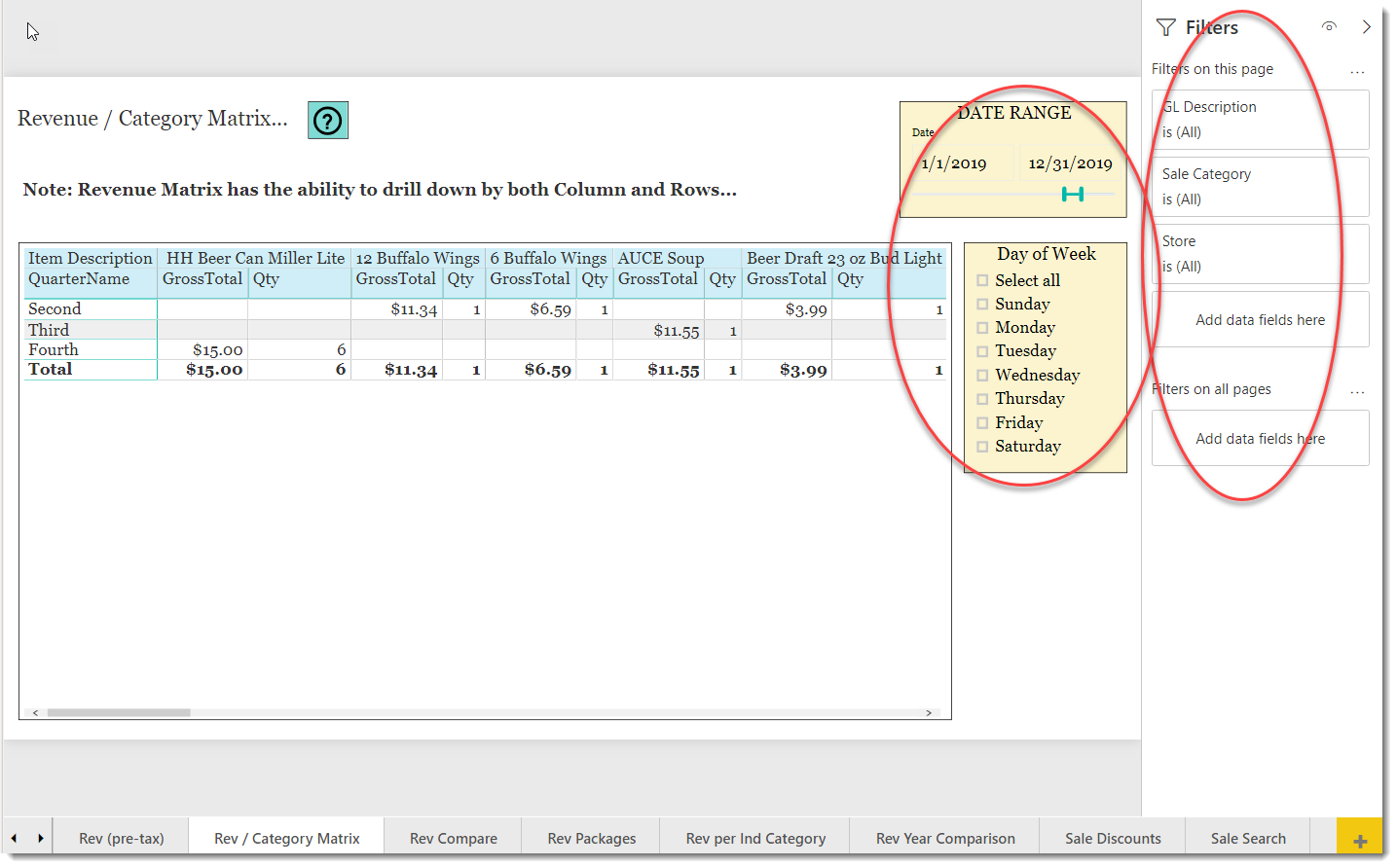Select the 6 Buffalo Wings column header

point(548,259)
